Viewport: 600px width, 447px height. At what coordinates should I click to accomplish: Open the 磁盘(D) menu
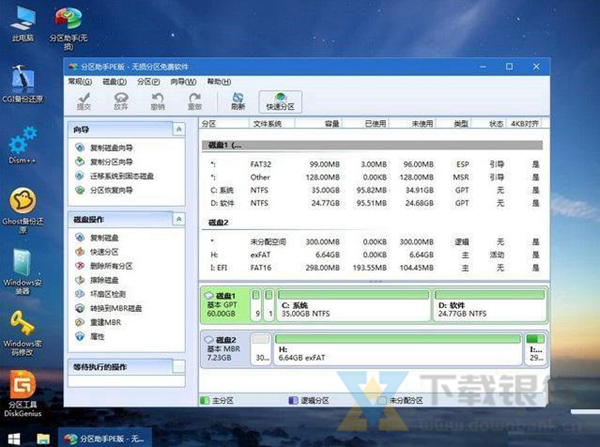pos(114,82)
